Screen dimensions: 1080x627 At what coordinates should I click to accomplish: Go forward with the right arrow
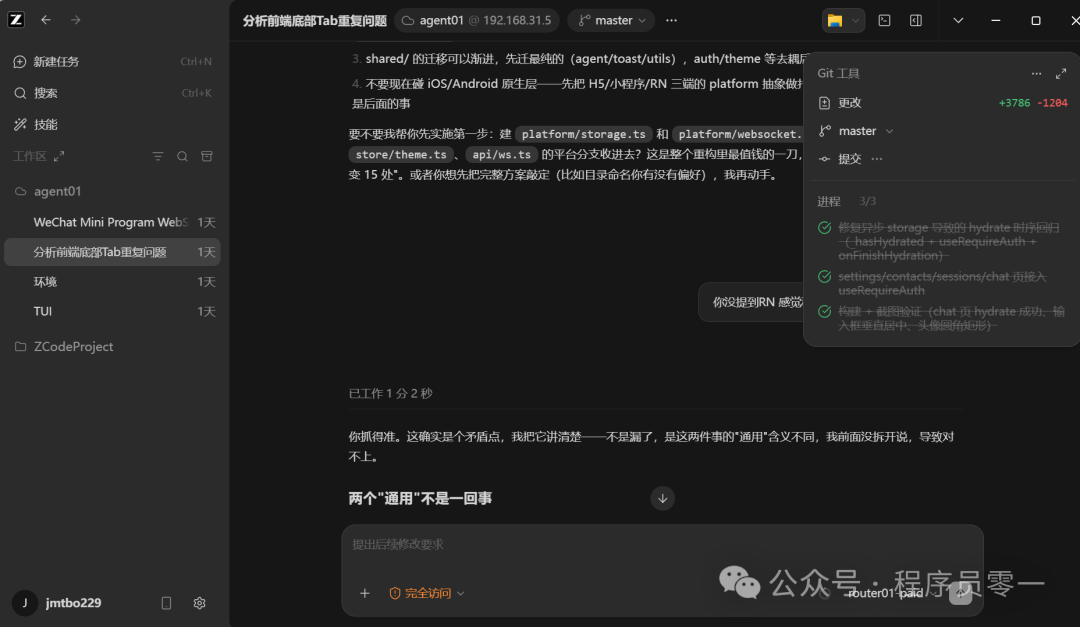76,20
